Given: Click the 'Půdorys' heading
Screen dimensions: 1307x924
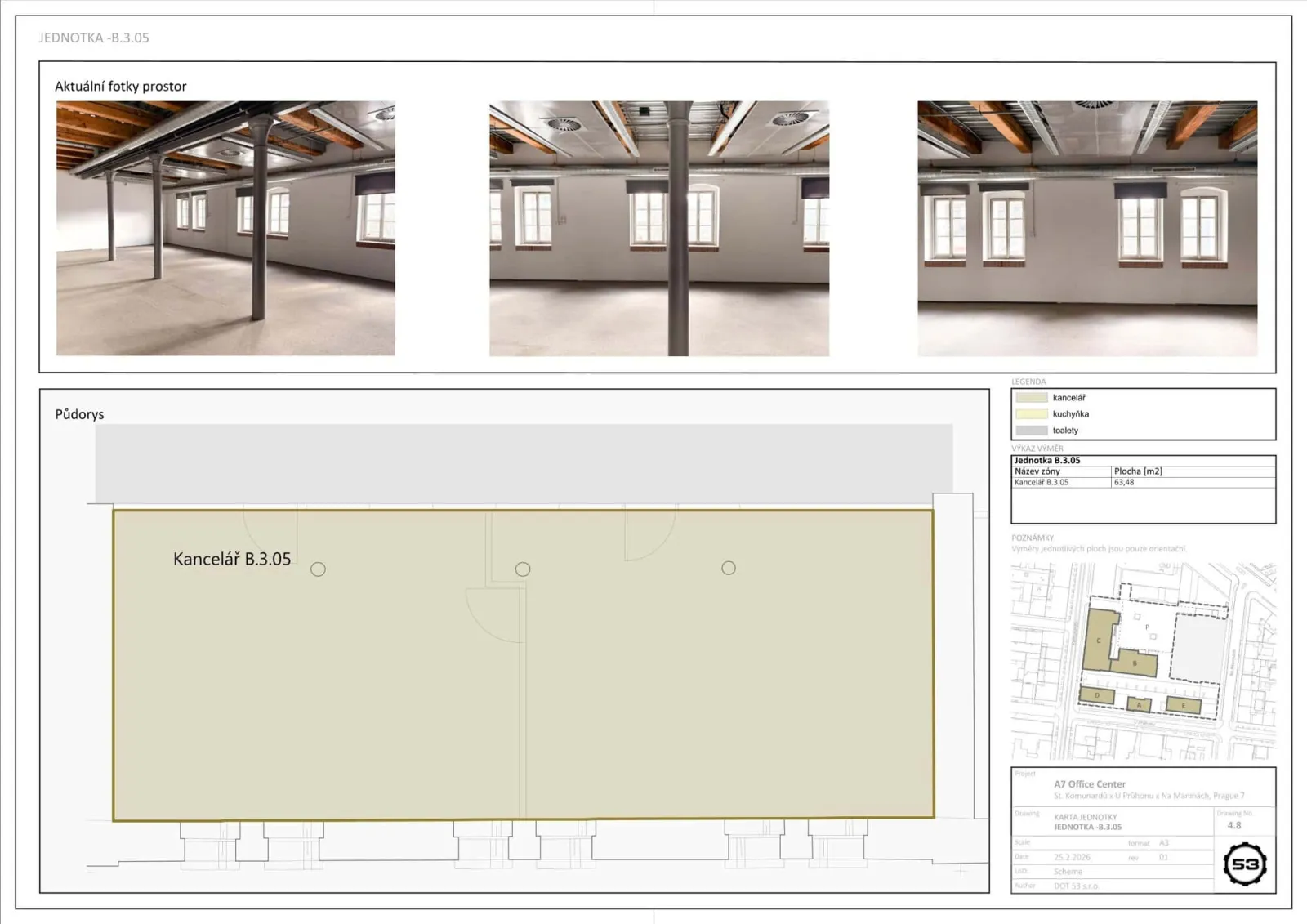Looking at the screenshot, I should [79, 414].
